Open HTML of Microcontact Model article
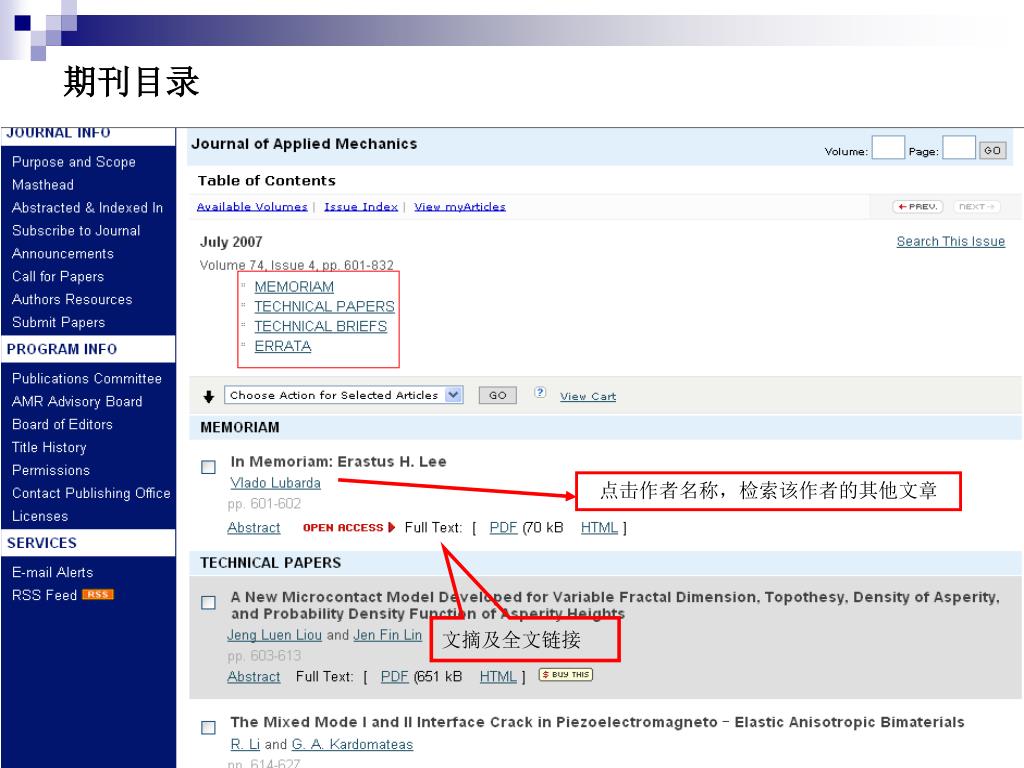1024x768 pixels. tap(498, 677)
